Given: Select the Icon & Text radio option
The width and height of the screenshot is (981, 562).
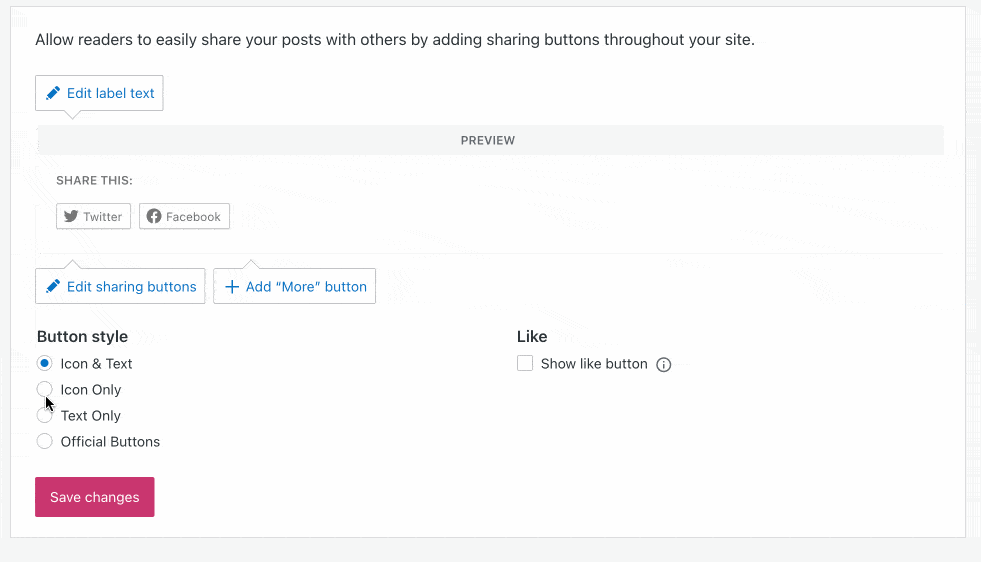Looking at the screenshot, I should click(x=44, y=364).
